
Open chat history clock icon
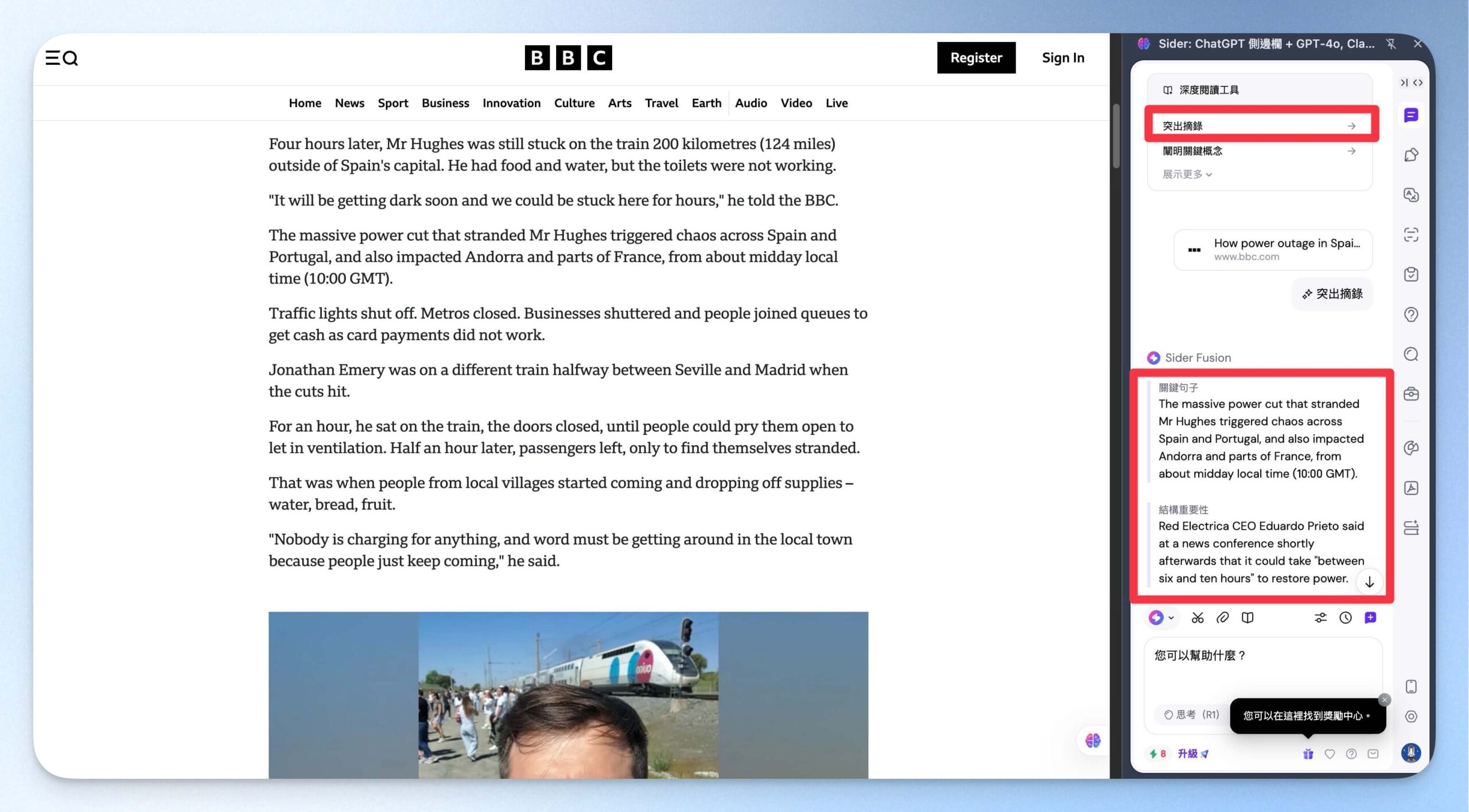click(x=1346, y=618)
